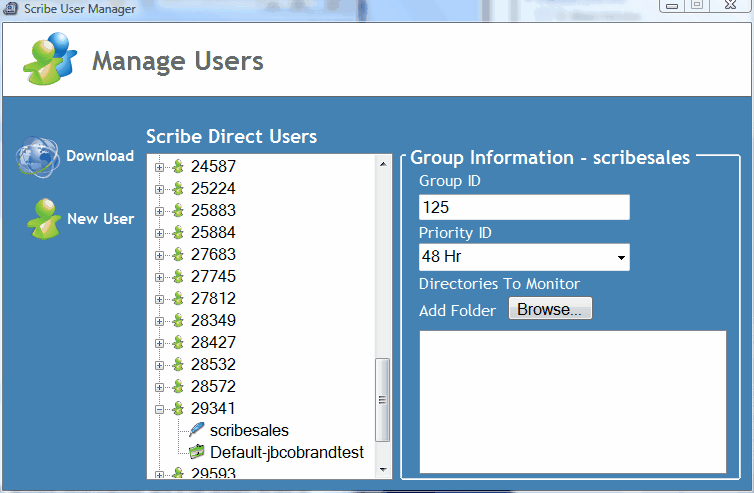Open the Priority ID 48 Hr dropdown

coord(621,257)
